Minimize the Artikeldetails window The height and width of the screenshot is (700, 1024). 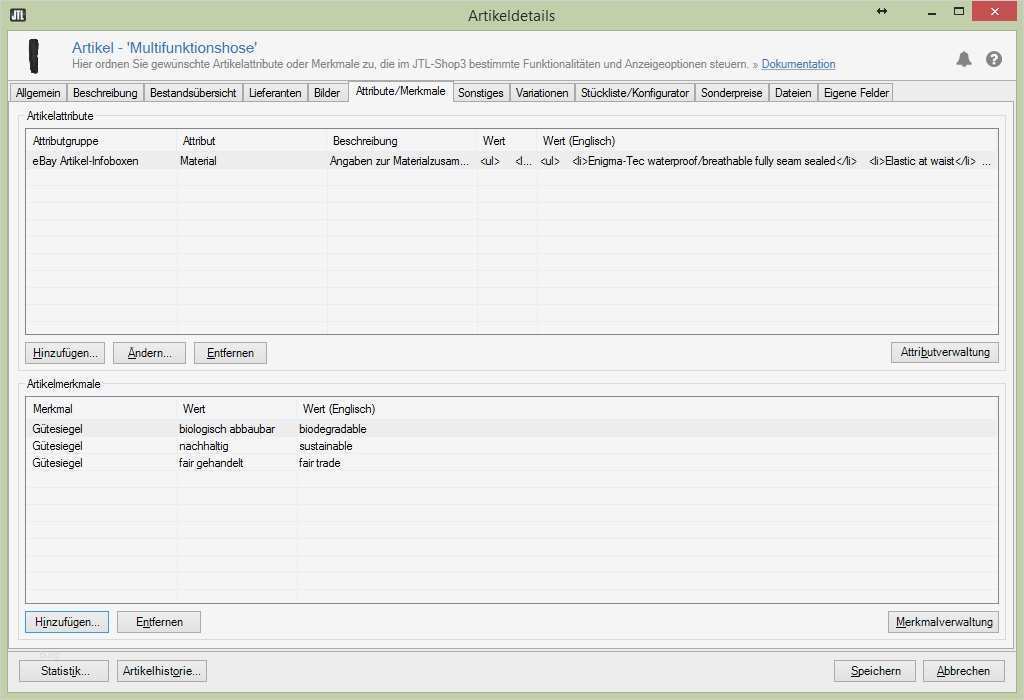932,12
